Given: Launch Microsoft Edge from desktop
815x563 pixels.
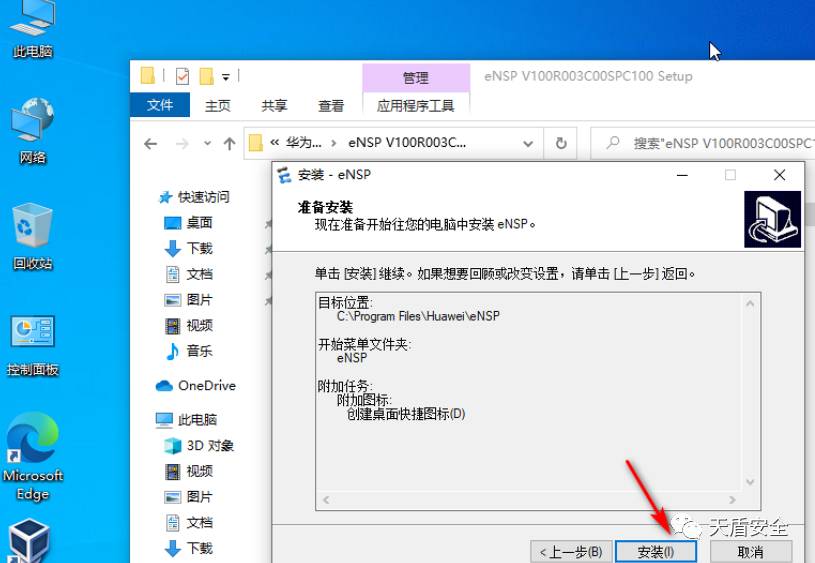Looking at the screenshot, I should [x=32, y=457].
